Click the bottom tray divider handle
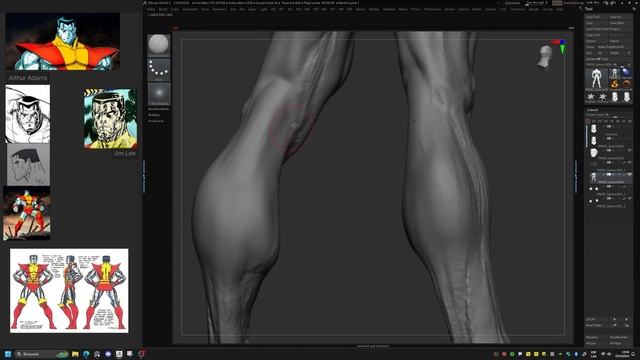 373,346
